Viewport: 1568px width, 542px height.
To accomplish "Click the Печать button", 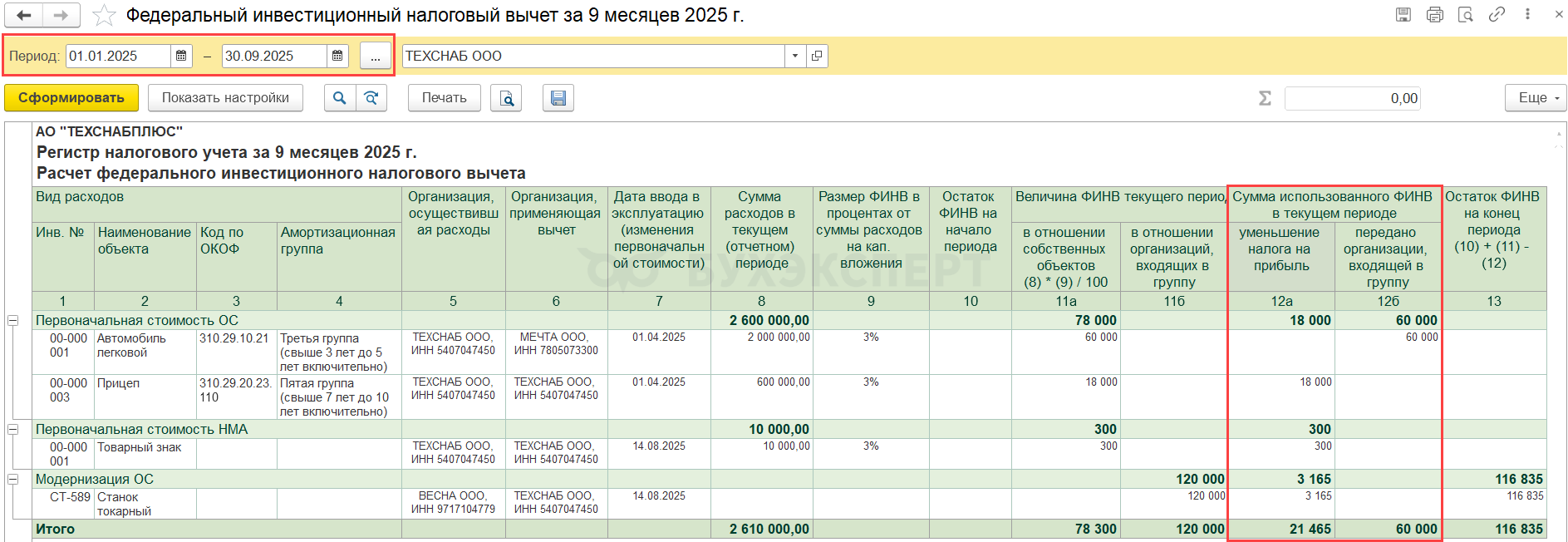I will 444,98.
